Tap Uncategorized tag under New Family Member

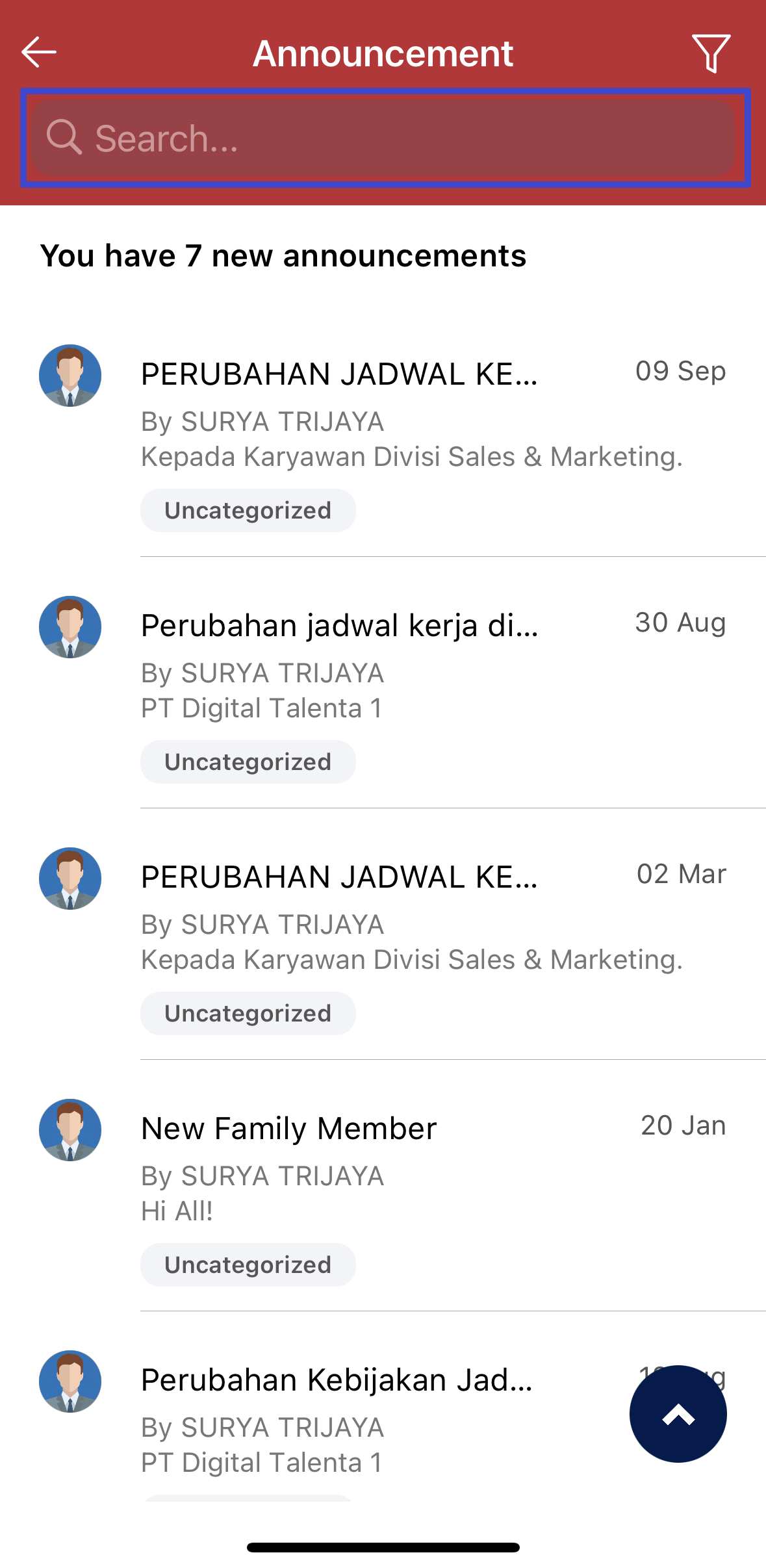tap(248, 1265)
